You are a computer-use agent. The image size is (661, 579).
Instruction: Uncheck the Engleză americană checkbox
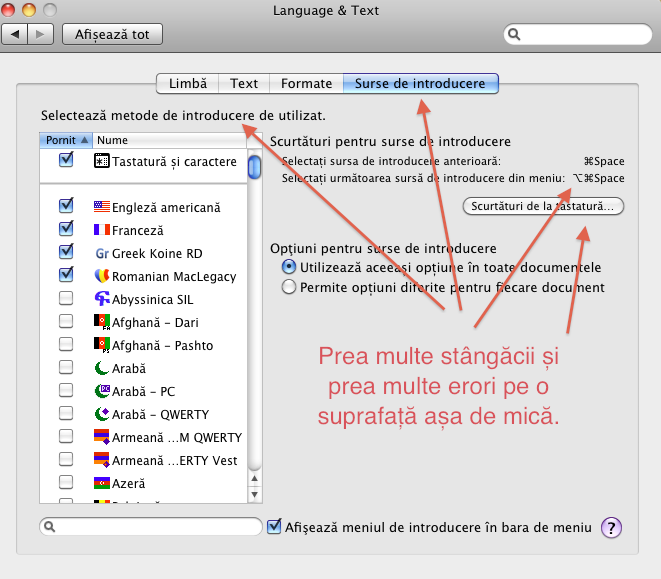coord(66,205)
